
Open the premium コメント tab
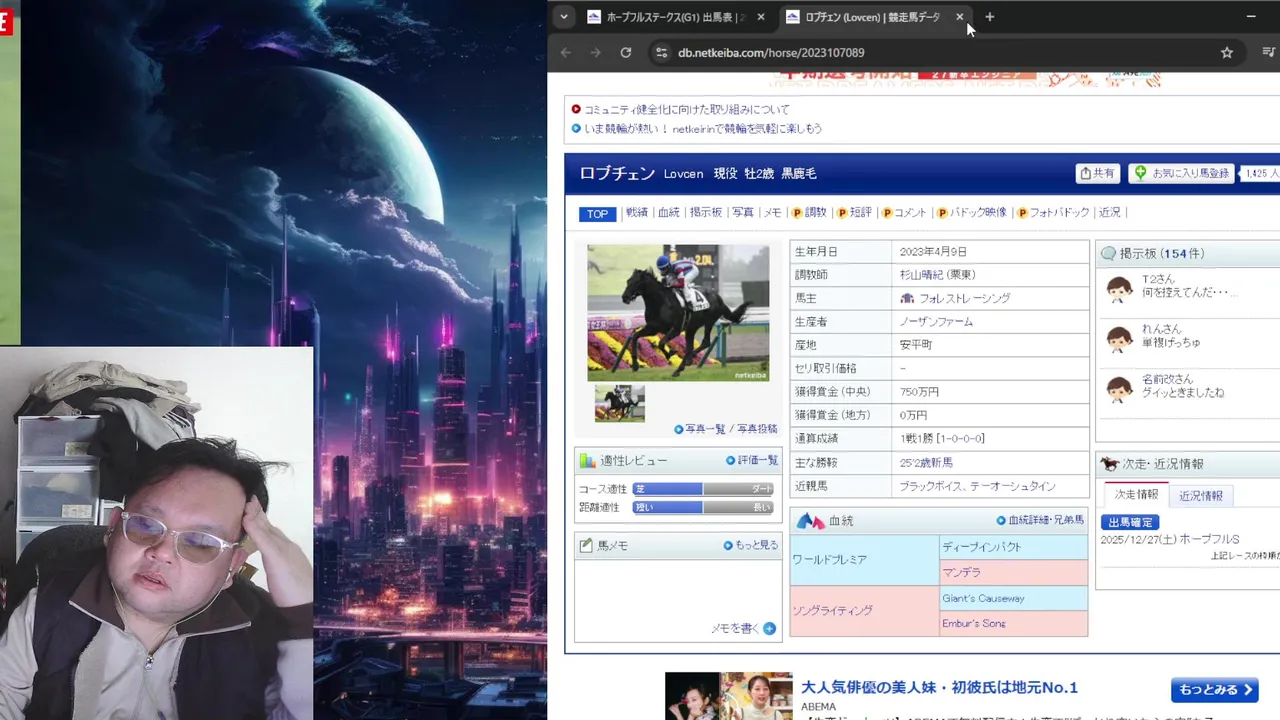pos(905,213)
